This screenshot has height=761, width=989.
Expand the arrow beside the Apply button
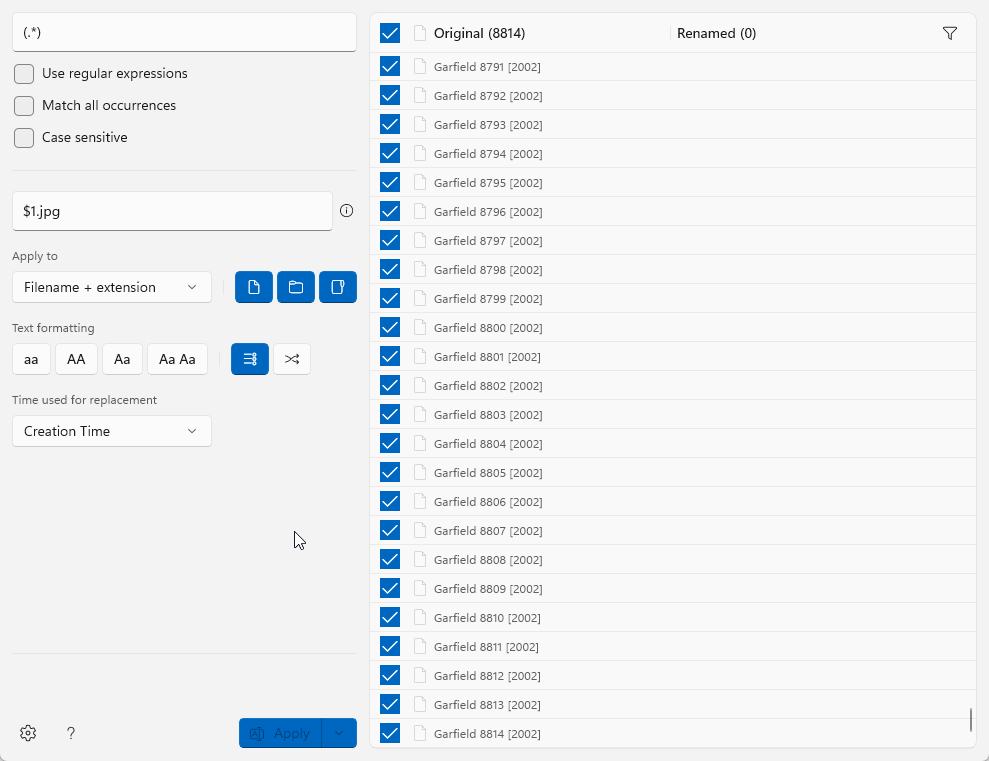pos(339,733)
